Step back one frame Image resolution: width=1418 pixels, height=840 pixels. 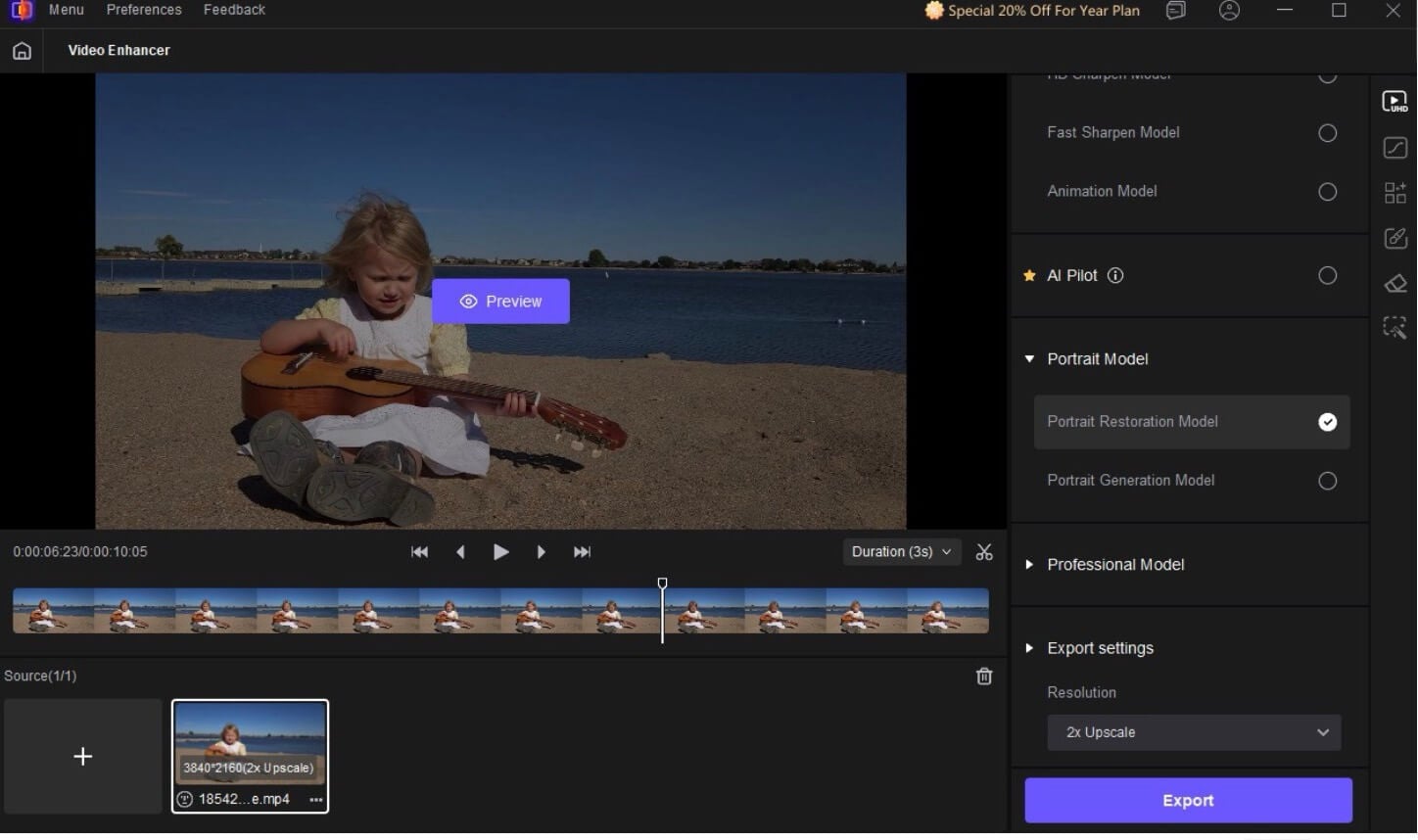[x=460, y=552]
